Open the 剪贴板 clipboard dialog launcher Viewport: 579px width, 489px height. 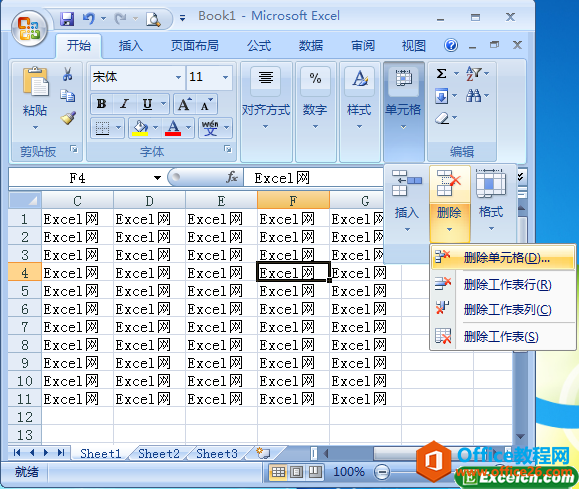(74, 149)
